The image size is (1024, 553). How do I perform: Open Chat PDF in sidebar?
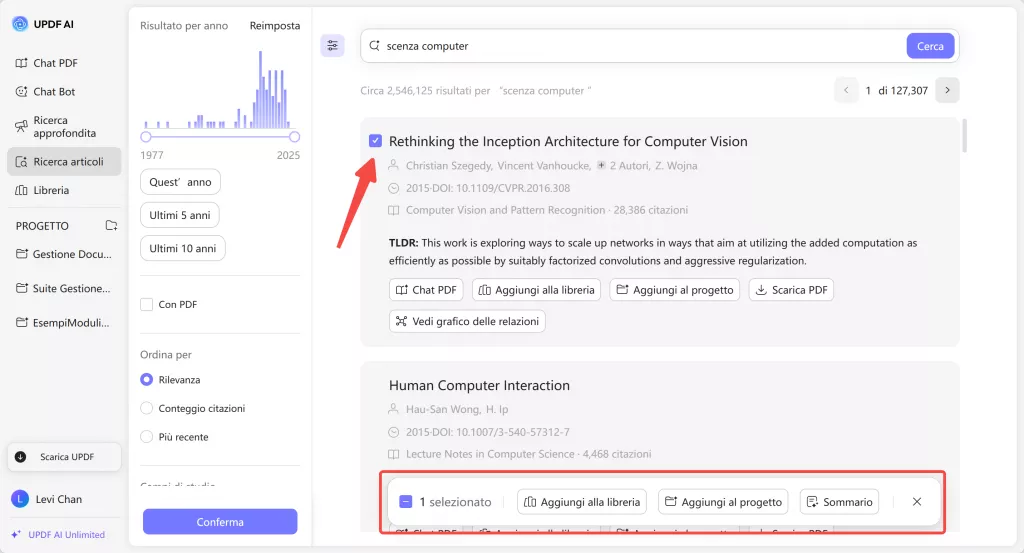point(46,63)
